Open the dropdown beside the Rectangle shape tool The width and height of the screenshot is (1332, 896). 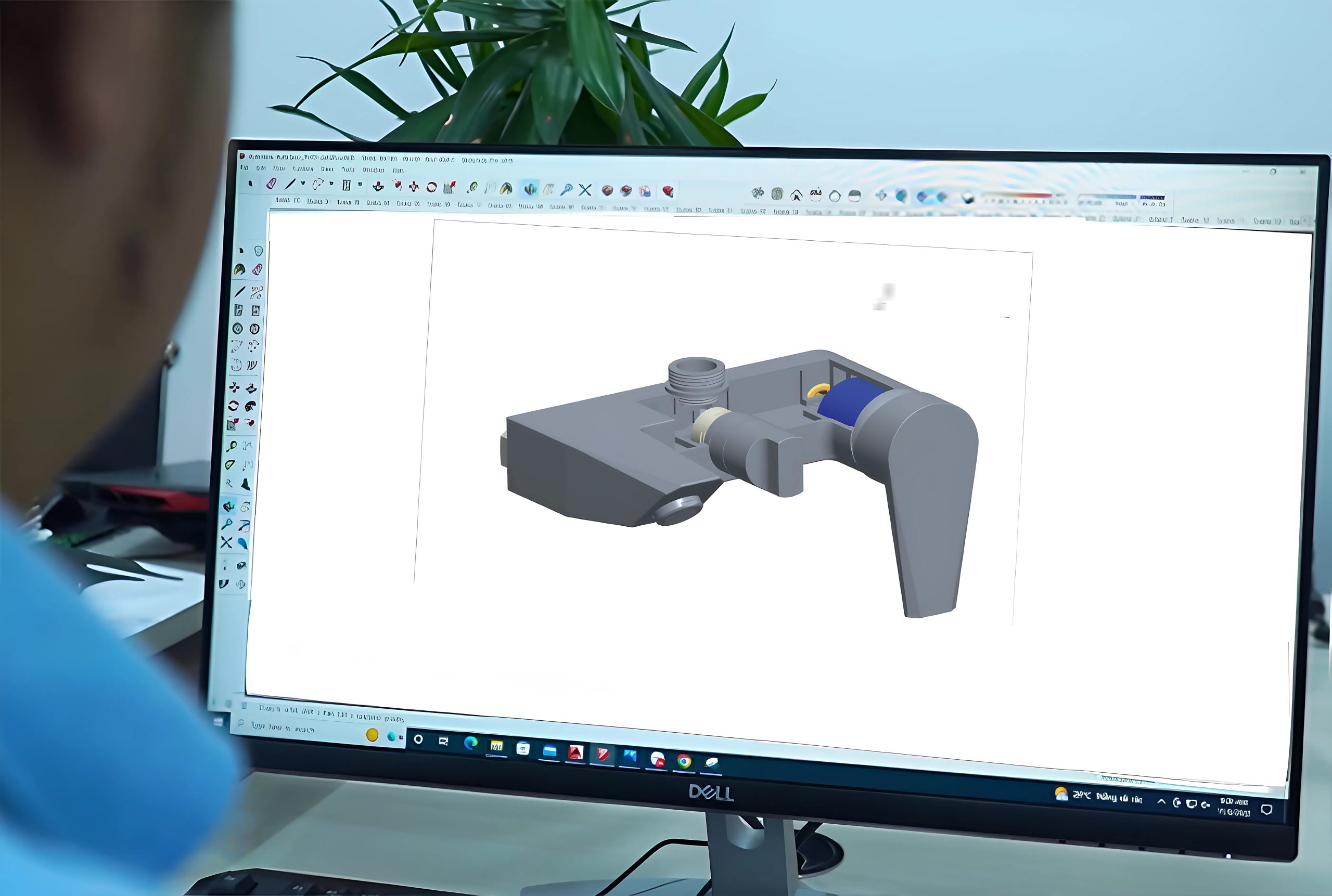[360, 185]
